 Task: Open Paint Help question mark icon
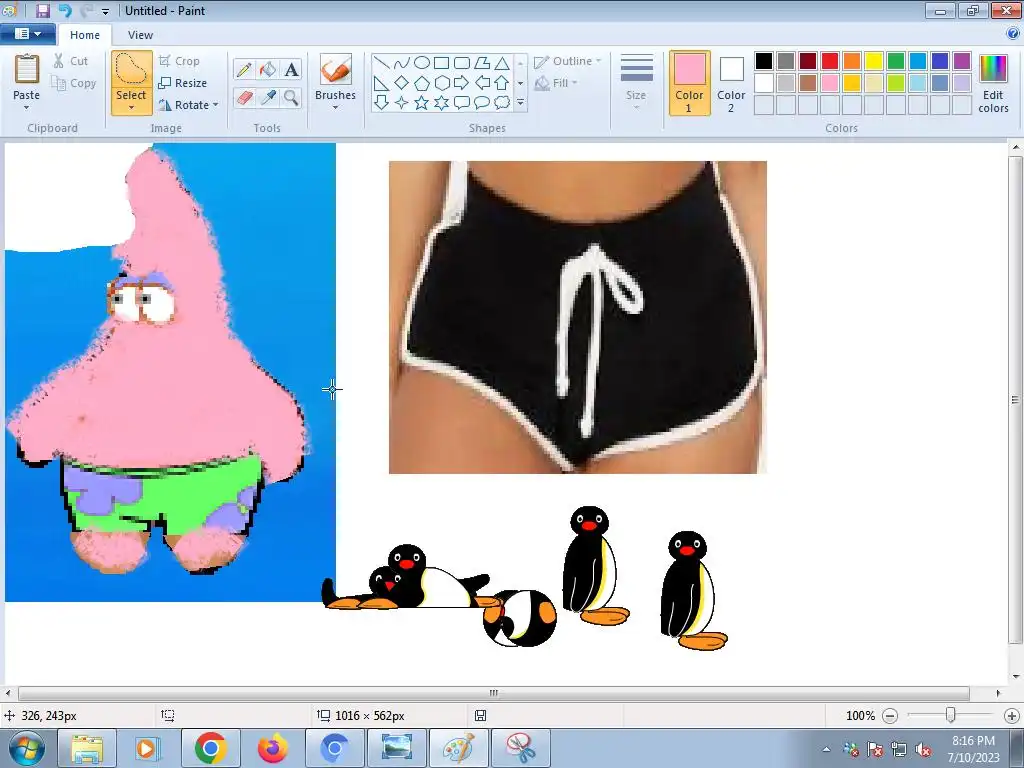[x=1013, y=33]
